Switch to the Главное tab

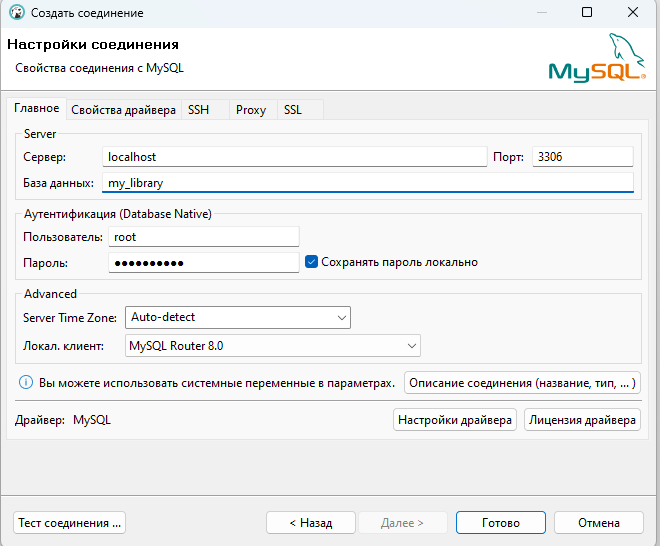pyautogui.click(x=37, y=108)
